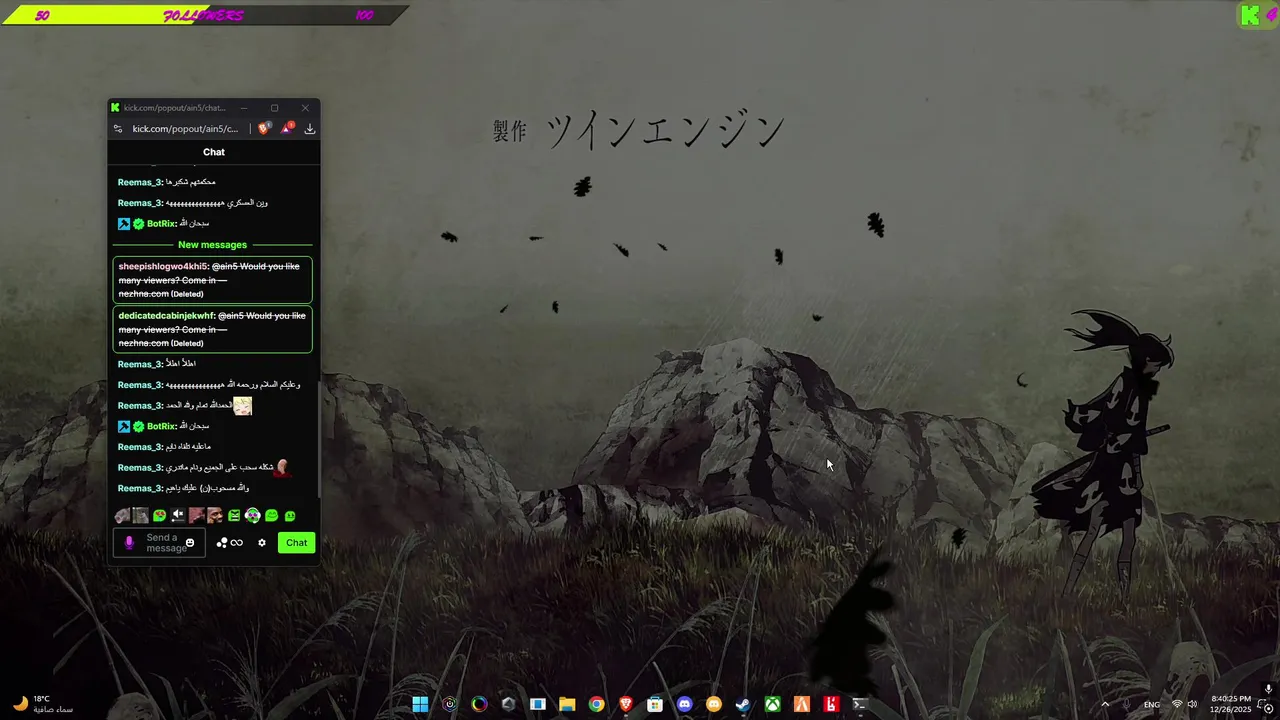
Task: Expand hidden system tray icons chevron
Action: coord(1105,704)
